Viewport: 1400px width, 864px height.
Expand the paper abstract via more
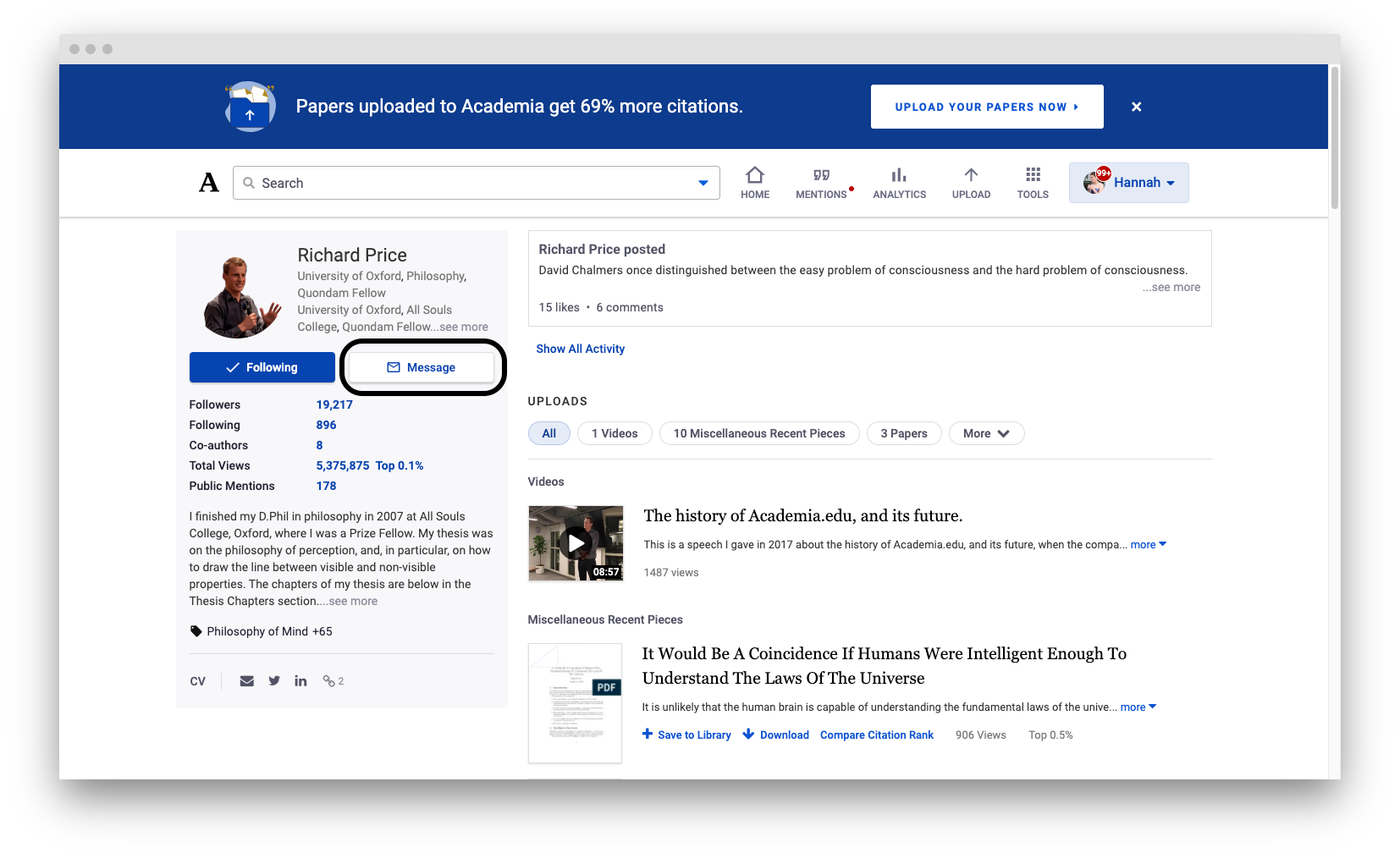click(1138, 707)
